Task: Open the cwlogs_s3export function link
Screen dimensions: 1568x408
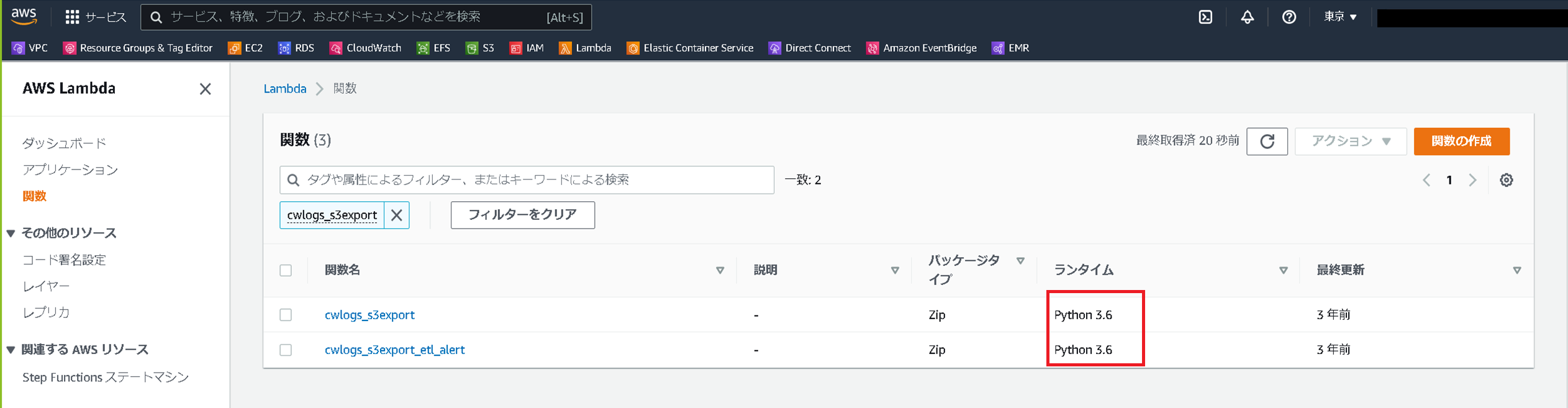Action: pyautogui.click(x=369, y=315)
